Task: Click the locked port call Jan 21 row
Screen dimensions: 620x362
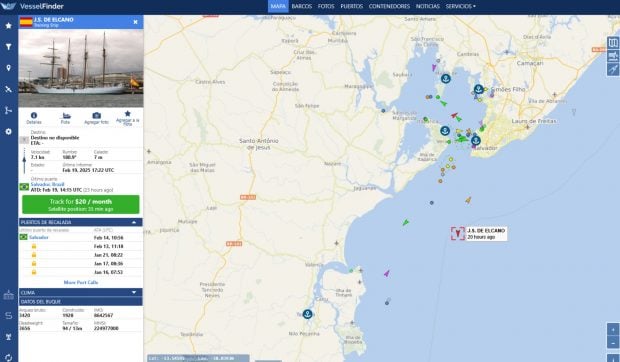Action: 81,255
